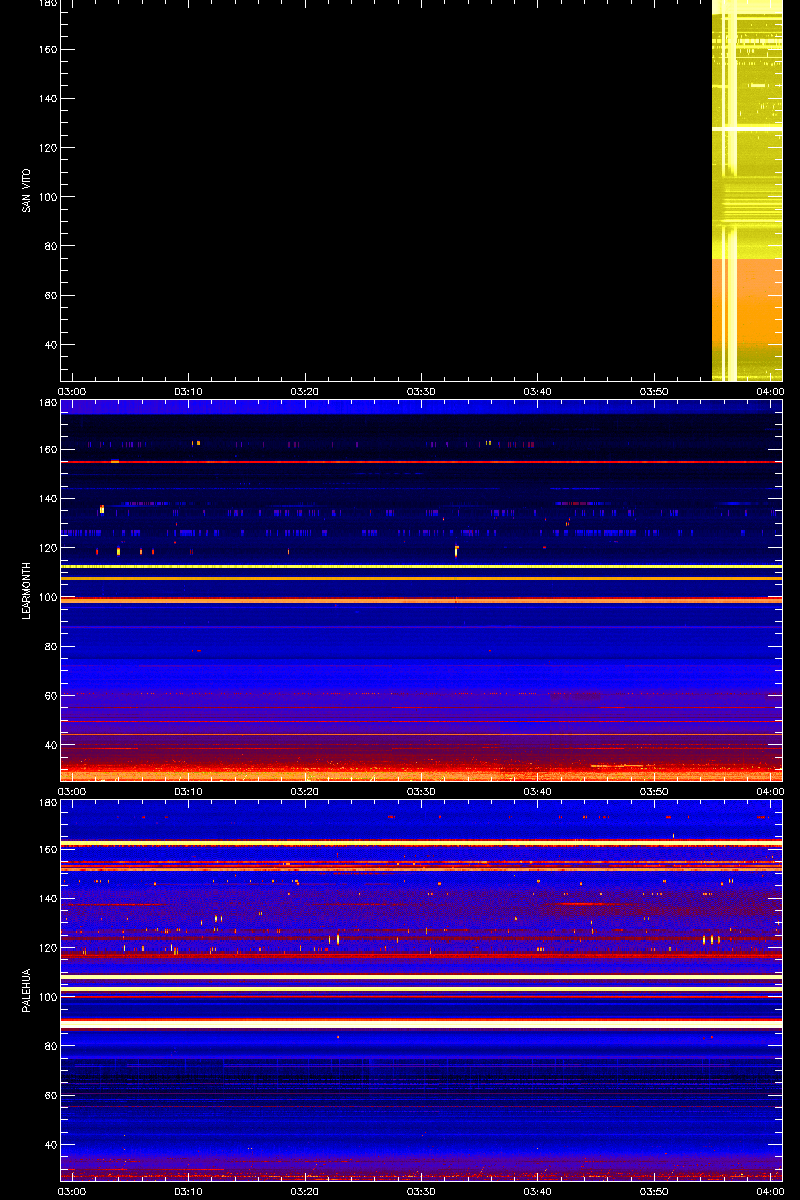Screen dimensions: 800x1200
Task: Select the 03:30 time tick under San Vito
Action: [x=421, y=391]
